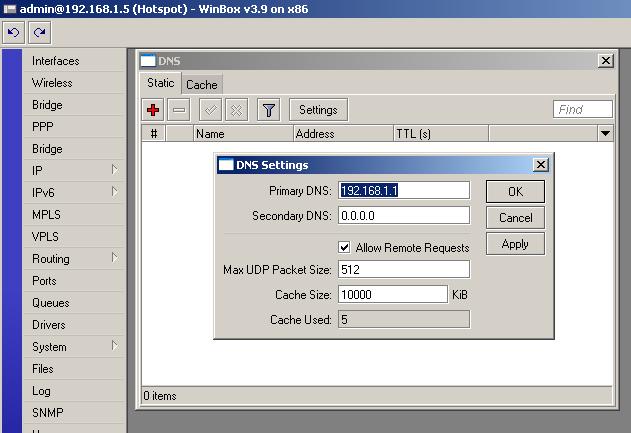
Task: Open Wireless in the sidebar
Action: tap(74, 83)
